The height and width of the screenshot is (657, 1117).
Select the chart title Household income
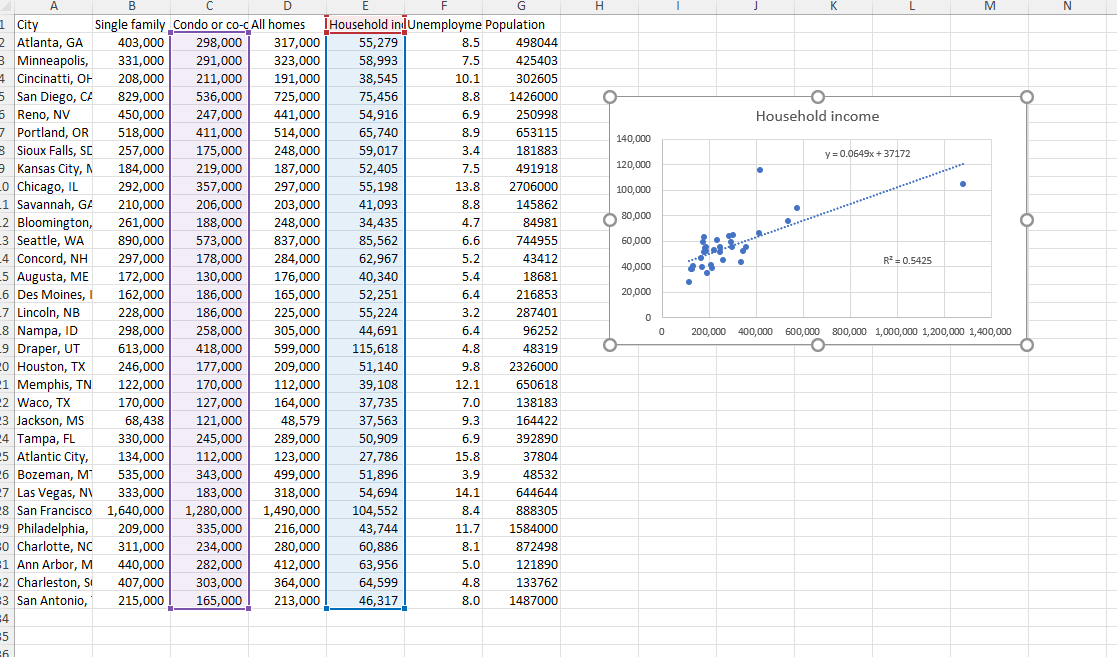(x=817, y=116)
